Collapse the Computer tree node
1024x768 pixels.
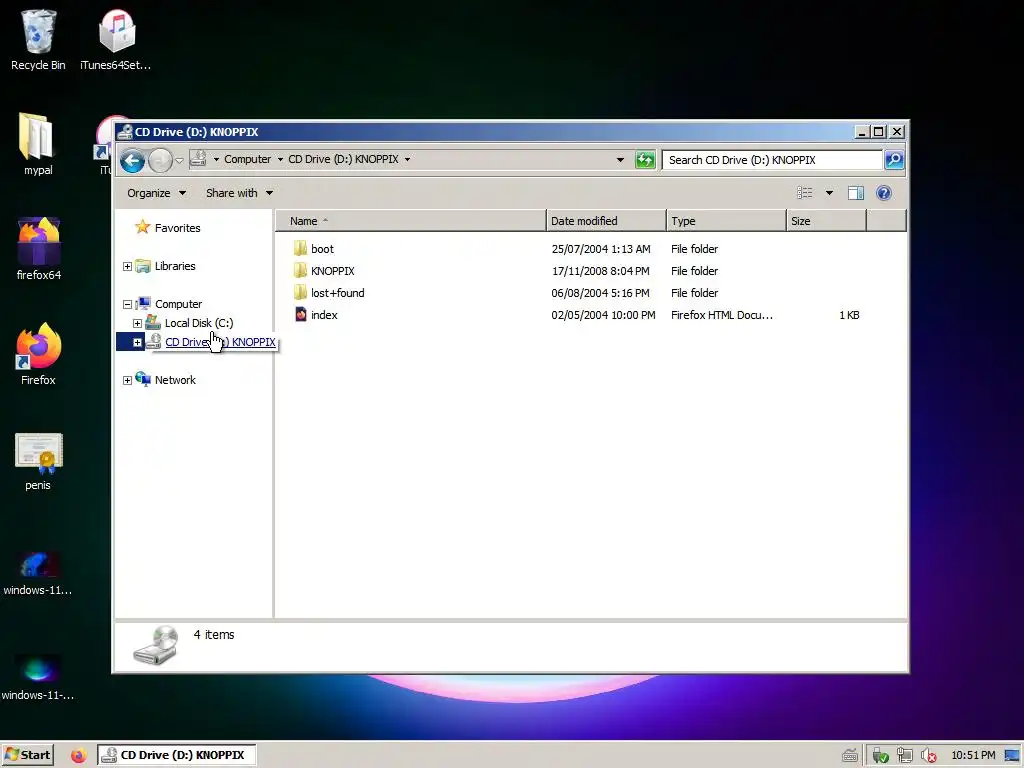127,304
